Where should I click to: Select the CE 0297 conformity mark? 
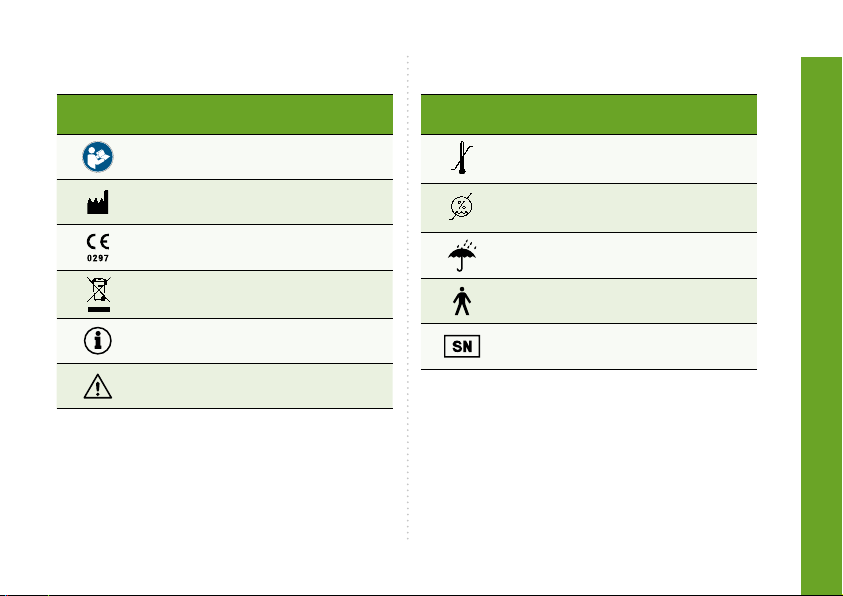pyautogui.click(x=98, y=247)
